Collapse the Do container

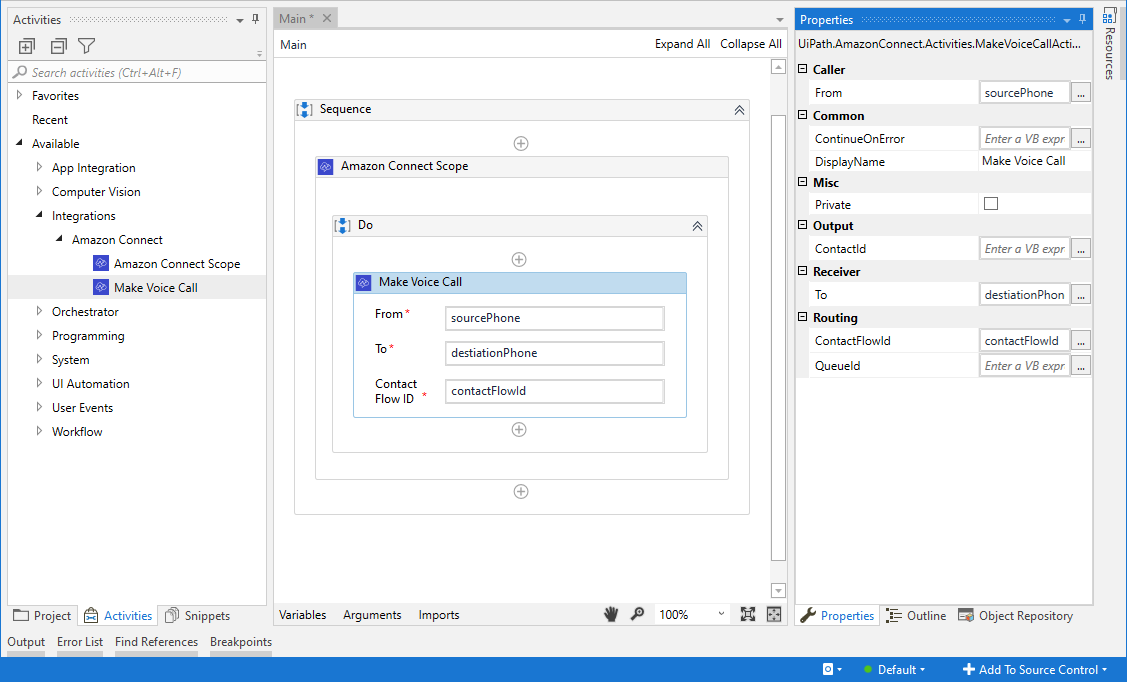[697, 226]
